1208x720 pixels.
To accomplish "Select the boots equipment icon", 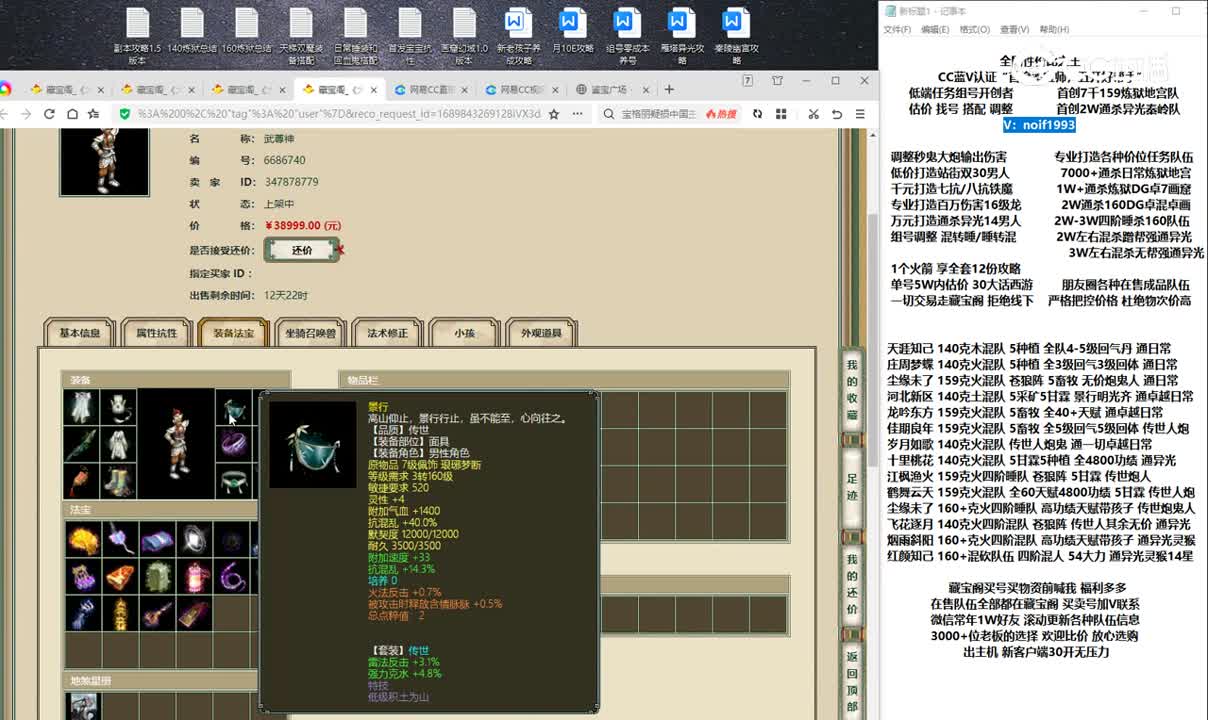I will pyautogui.click(x=118, y=481).
